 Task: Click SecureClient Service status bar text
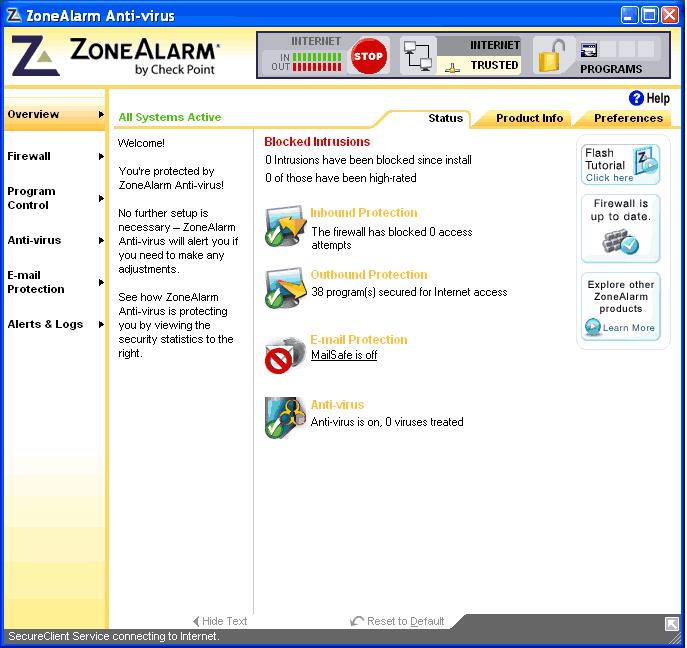[114, 636]
